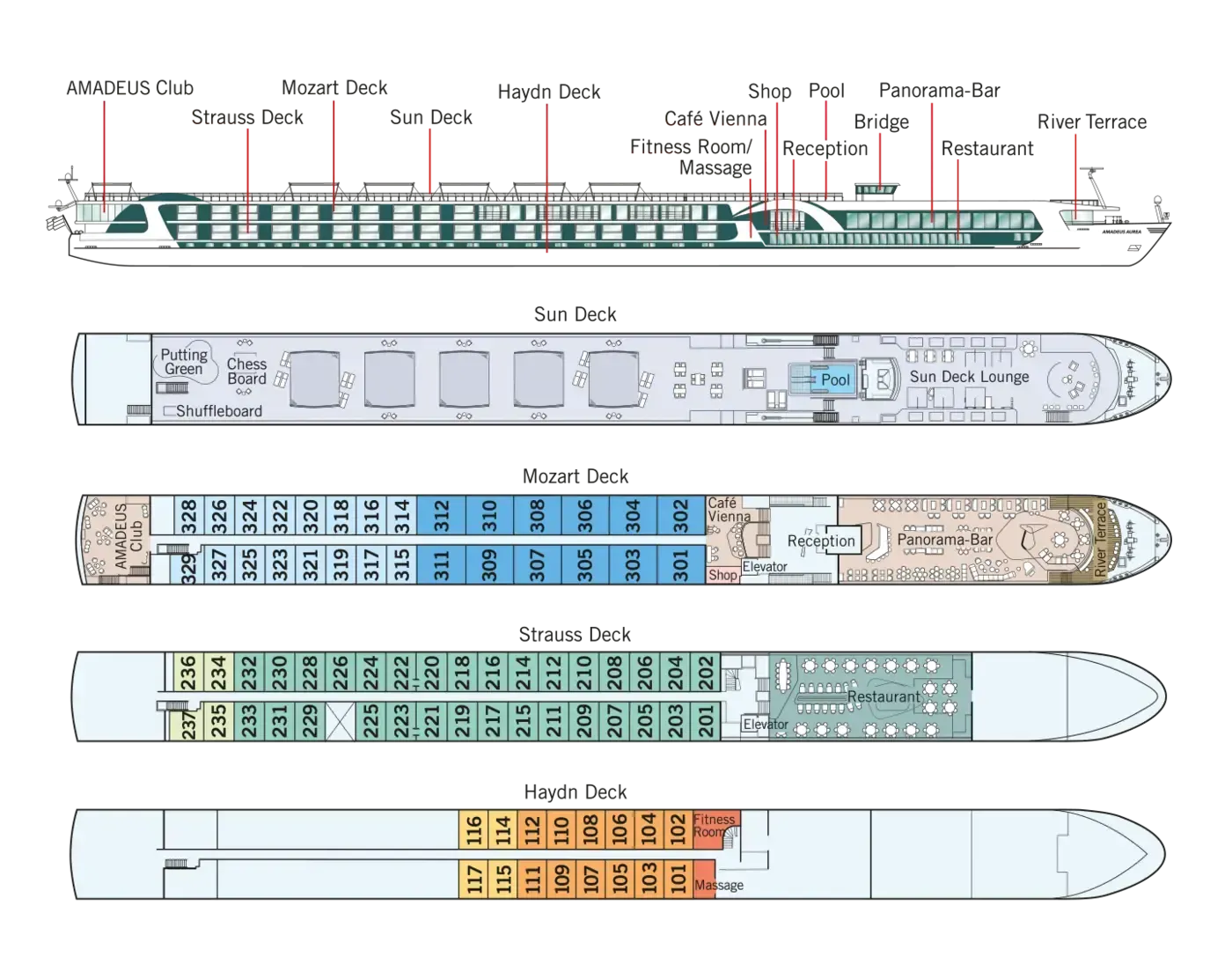Select suite 312 on the Mozart Deck
Screen dimensions: 1232x972
[x=441, y=516]
